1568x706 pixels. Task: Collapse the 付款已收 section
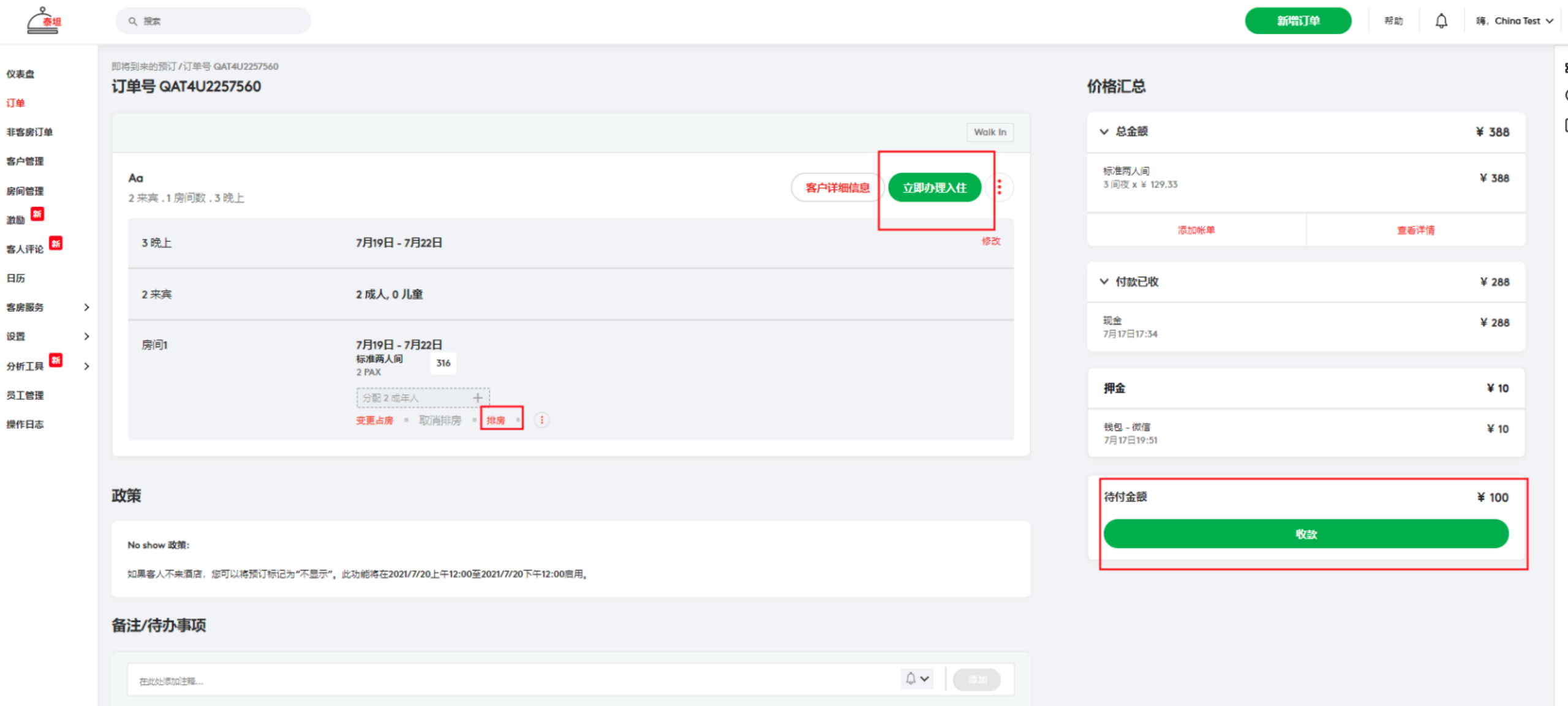(x=1104, y=282)
